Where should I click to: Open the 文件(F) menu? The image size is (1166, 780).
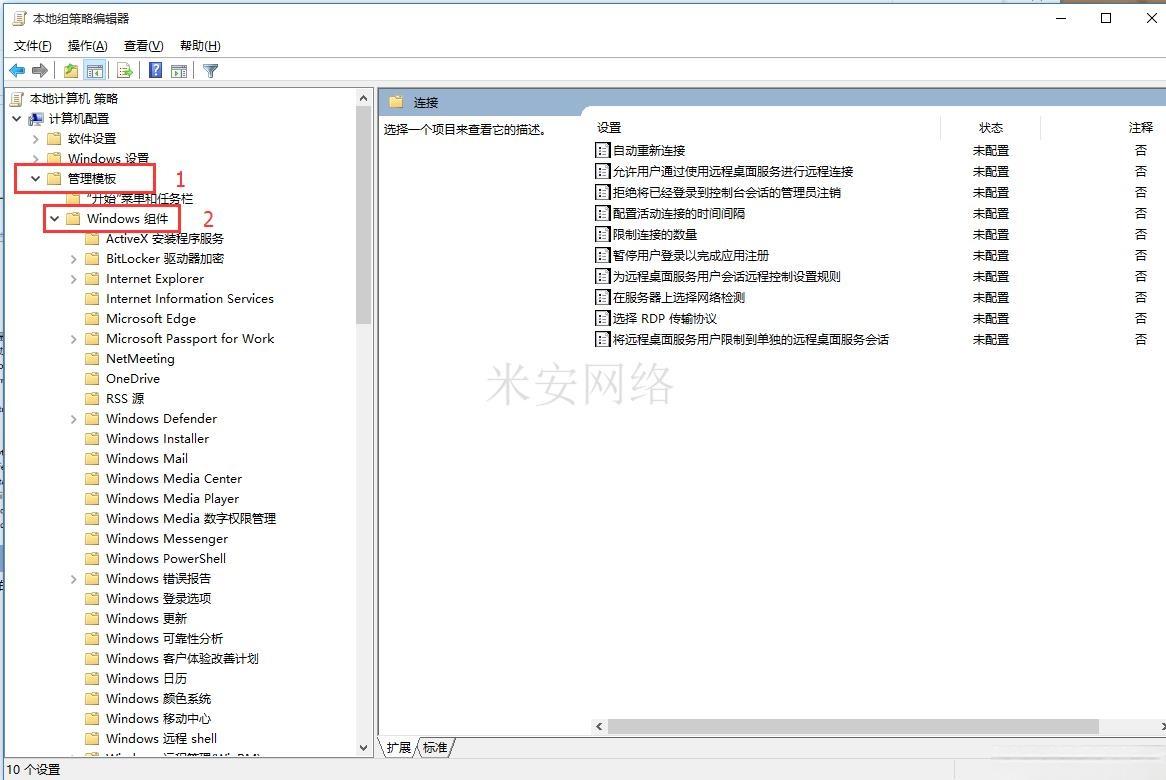pos(33,46)
